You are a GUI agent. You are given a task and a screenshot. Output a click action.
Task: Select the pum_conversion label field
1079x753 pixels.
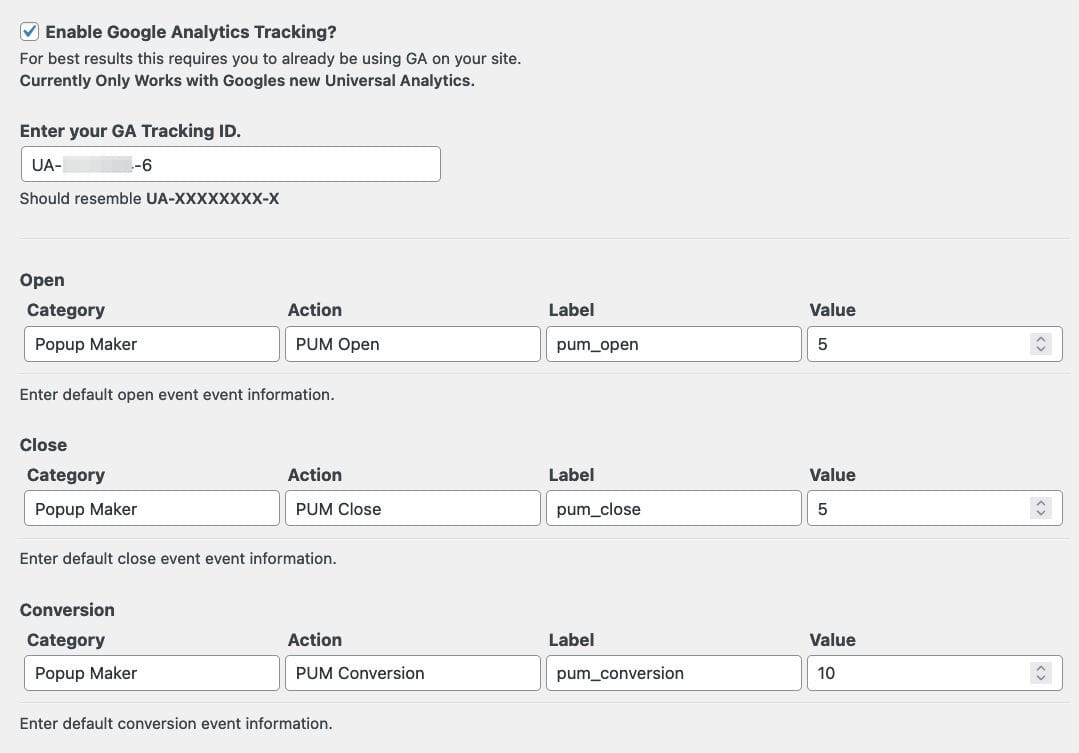tap(673, 672)
